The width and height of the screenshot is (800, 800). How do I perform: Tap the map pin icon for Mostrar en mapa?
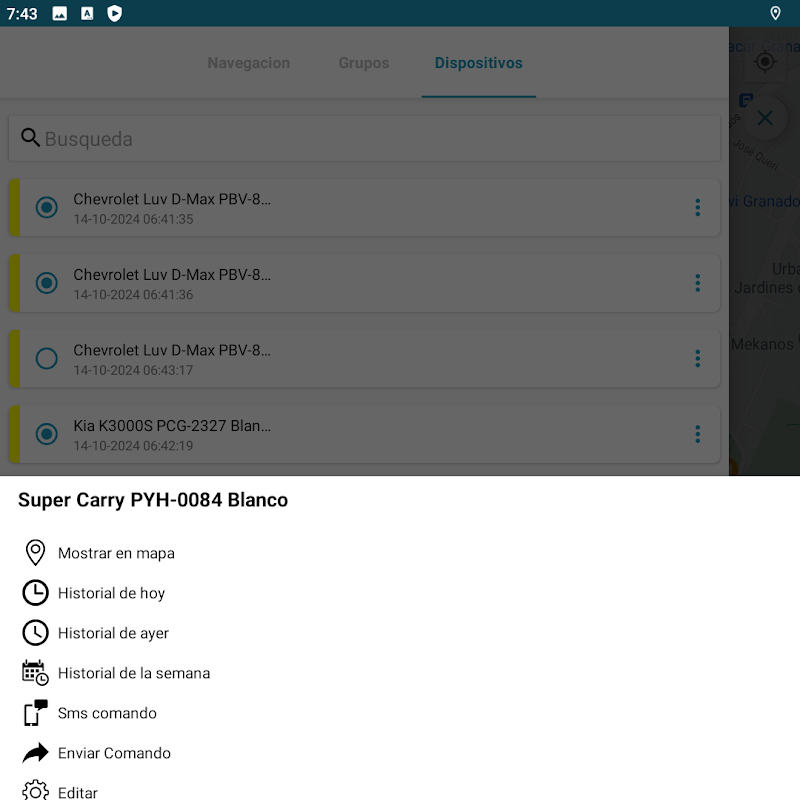35,553
